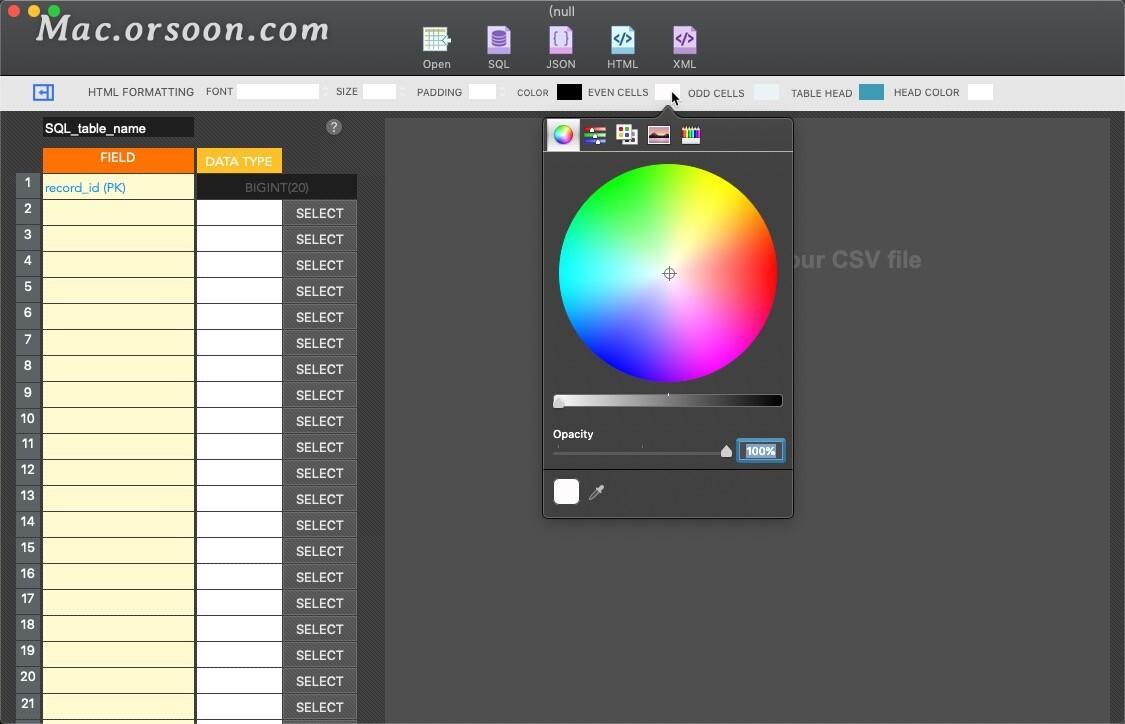The image size is (1125, 724).
Task: Switch to color sliders picker tab
Action: [x=595, y=134]
